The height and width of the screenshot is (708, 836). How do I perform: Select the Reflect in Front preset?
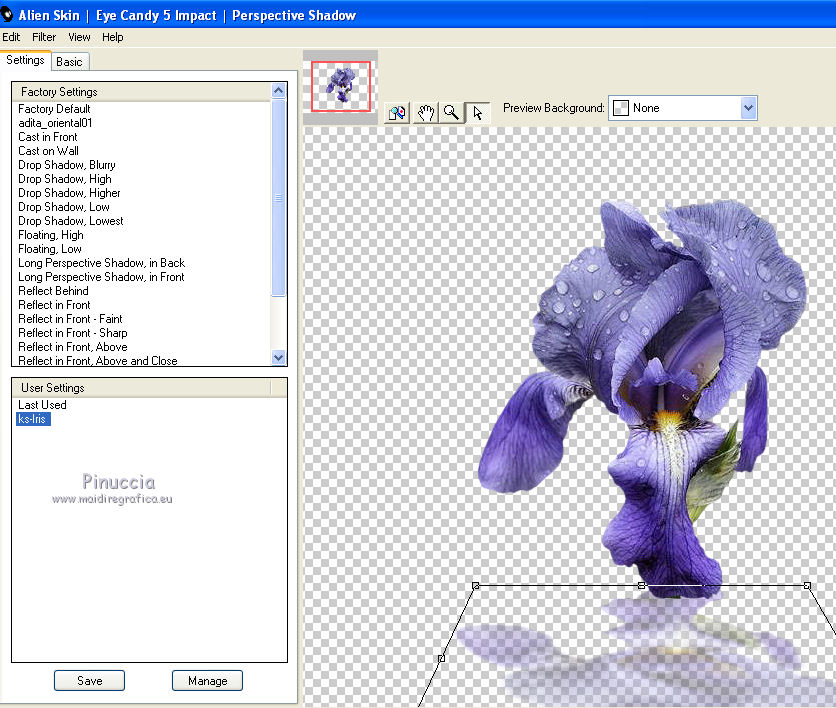[x=54, y=305]
